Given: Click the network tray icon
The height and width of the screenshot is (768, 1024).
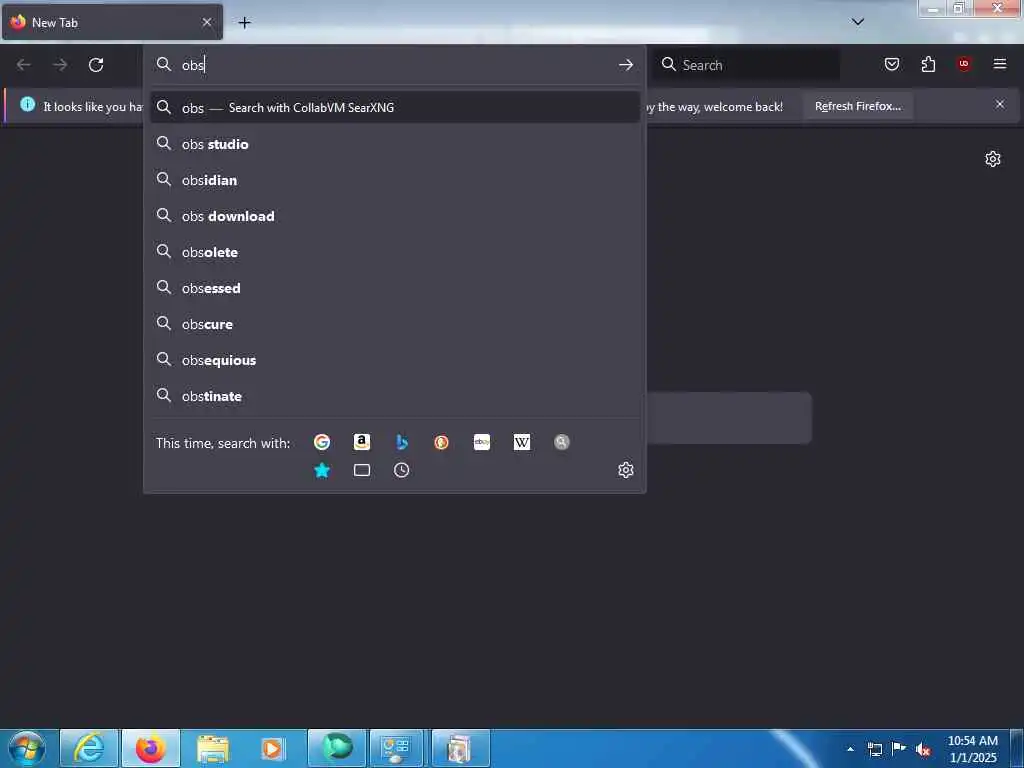Looking at the screenshot, I should coord(874,749).
